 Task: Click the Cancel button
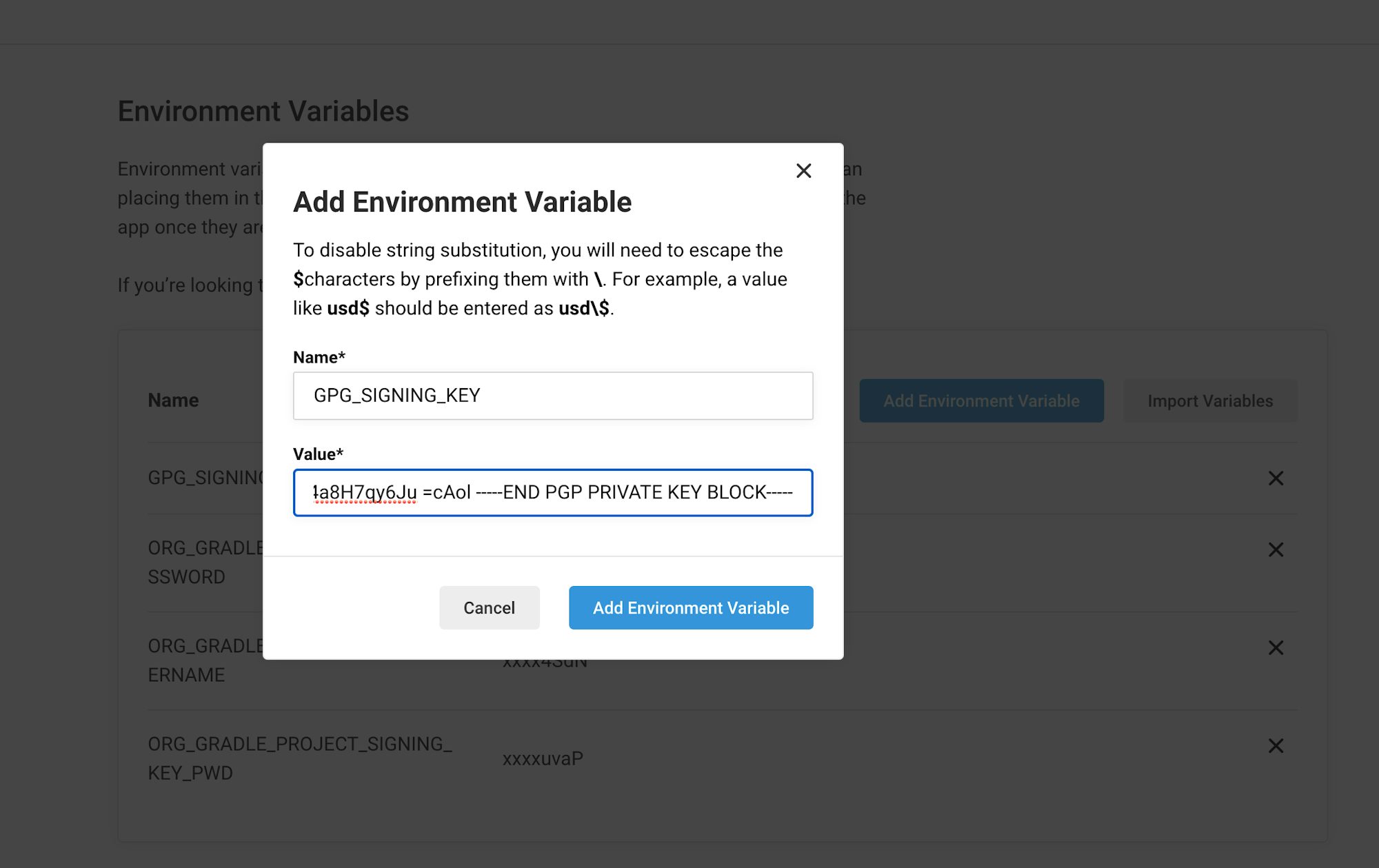click(x=489, y=607)
